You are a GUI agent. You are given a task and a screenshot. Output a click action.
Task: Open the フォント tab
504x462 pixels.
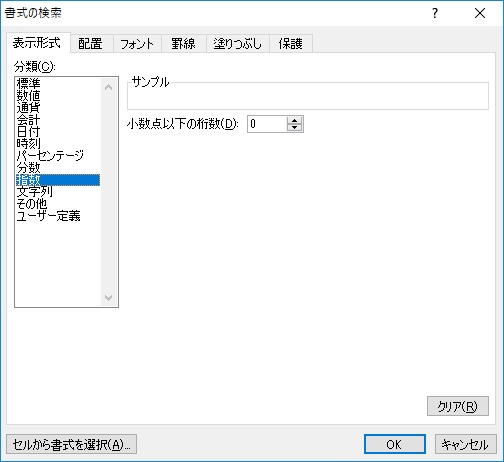tap(137, 44)
